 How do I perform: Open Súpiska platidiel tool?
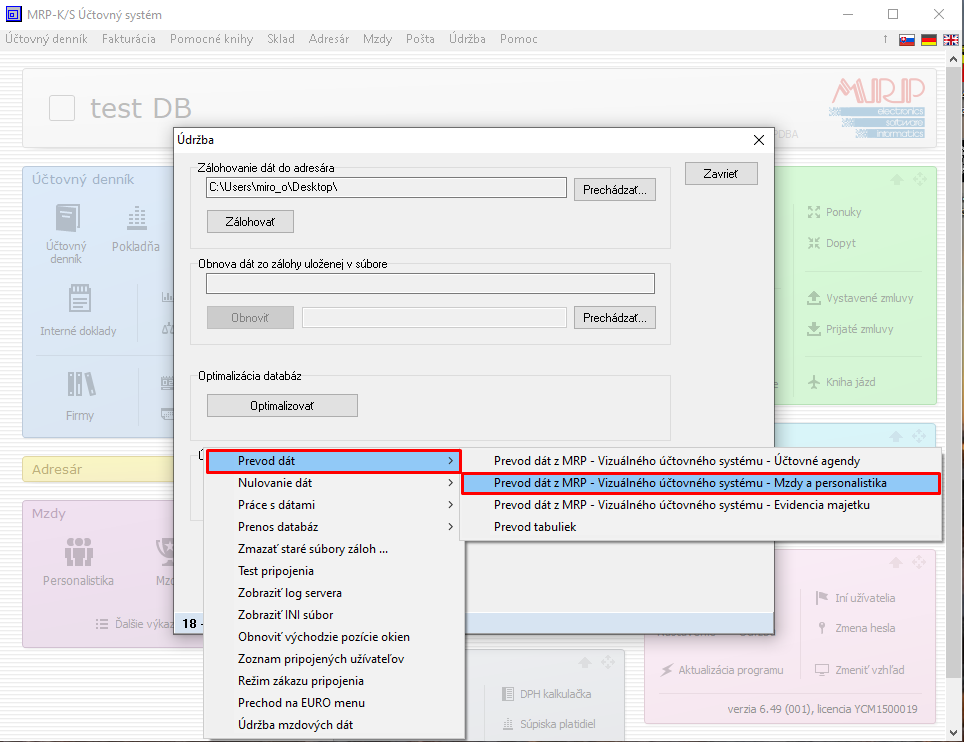[x=549, y=724]
